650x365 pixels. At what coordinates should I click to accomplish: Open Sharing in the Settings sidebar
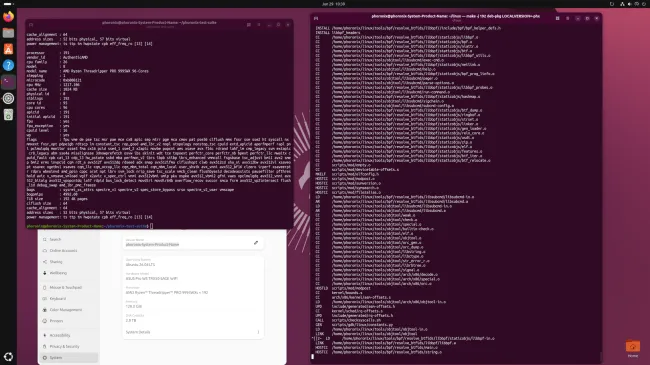[x=68, y=262]
